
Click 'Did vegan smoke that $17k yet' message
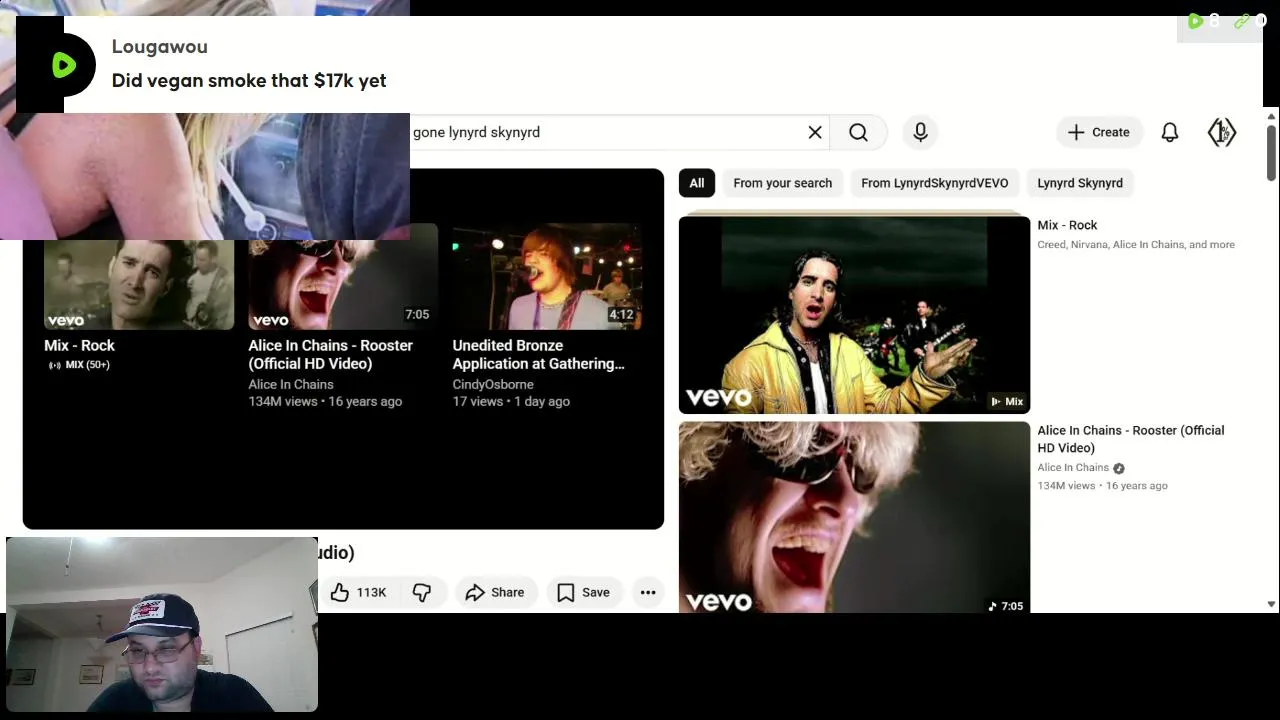249,81
